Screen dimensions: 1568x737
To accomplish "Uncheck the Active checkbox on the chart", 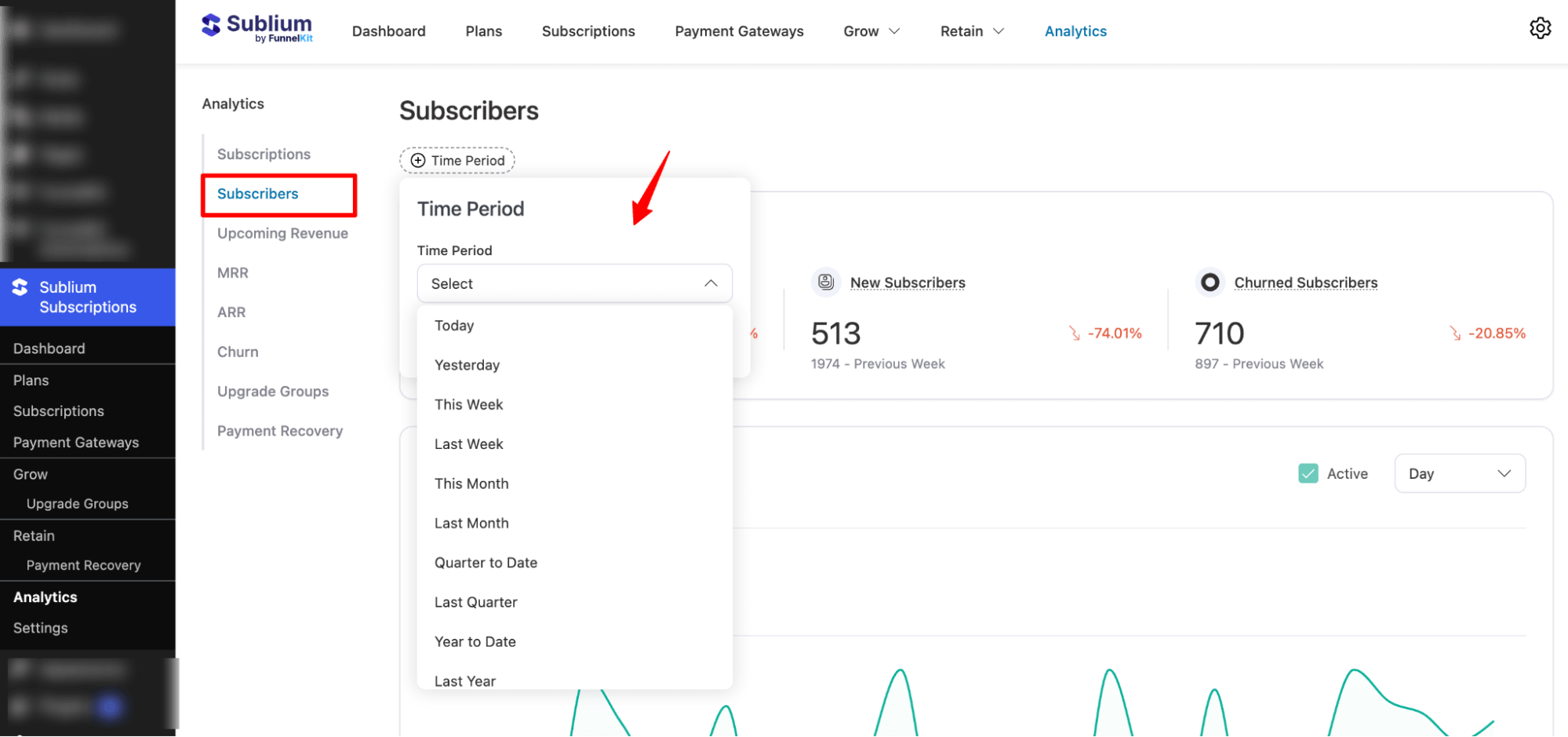I will coord(1308,472).
